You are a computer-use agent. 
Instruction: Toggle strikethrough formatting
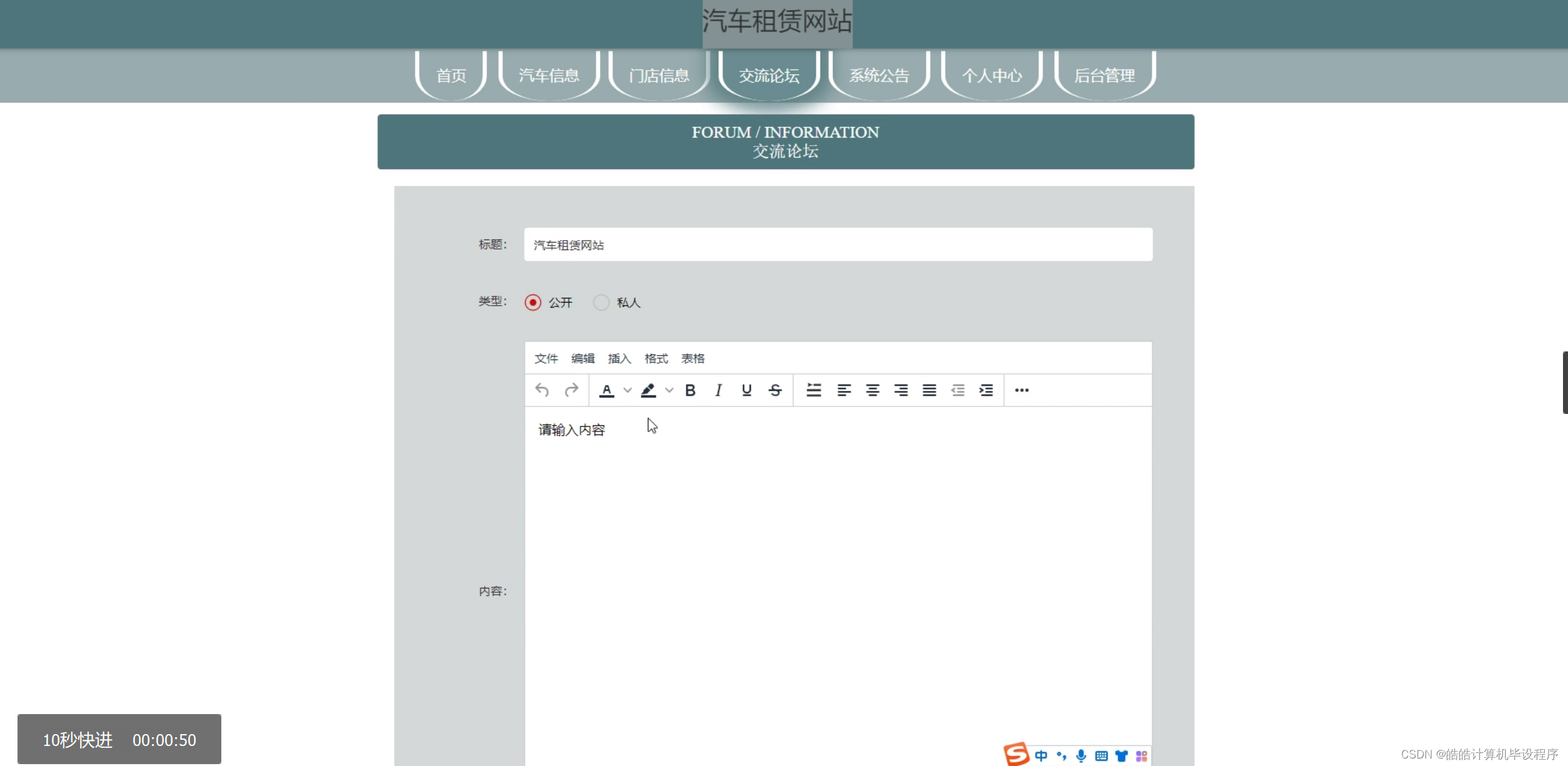pyautogui.click(x=775, y=390)
